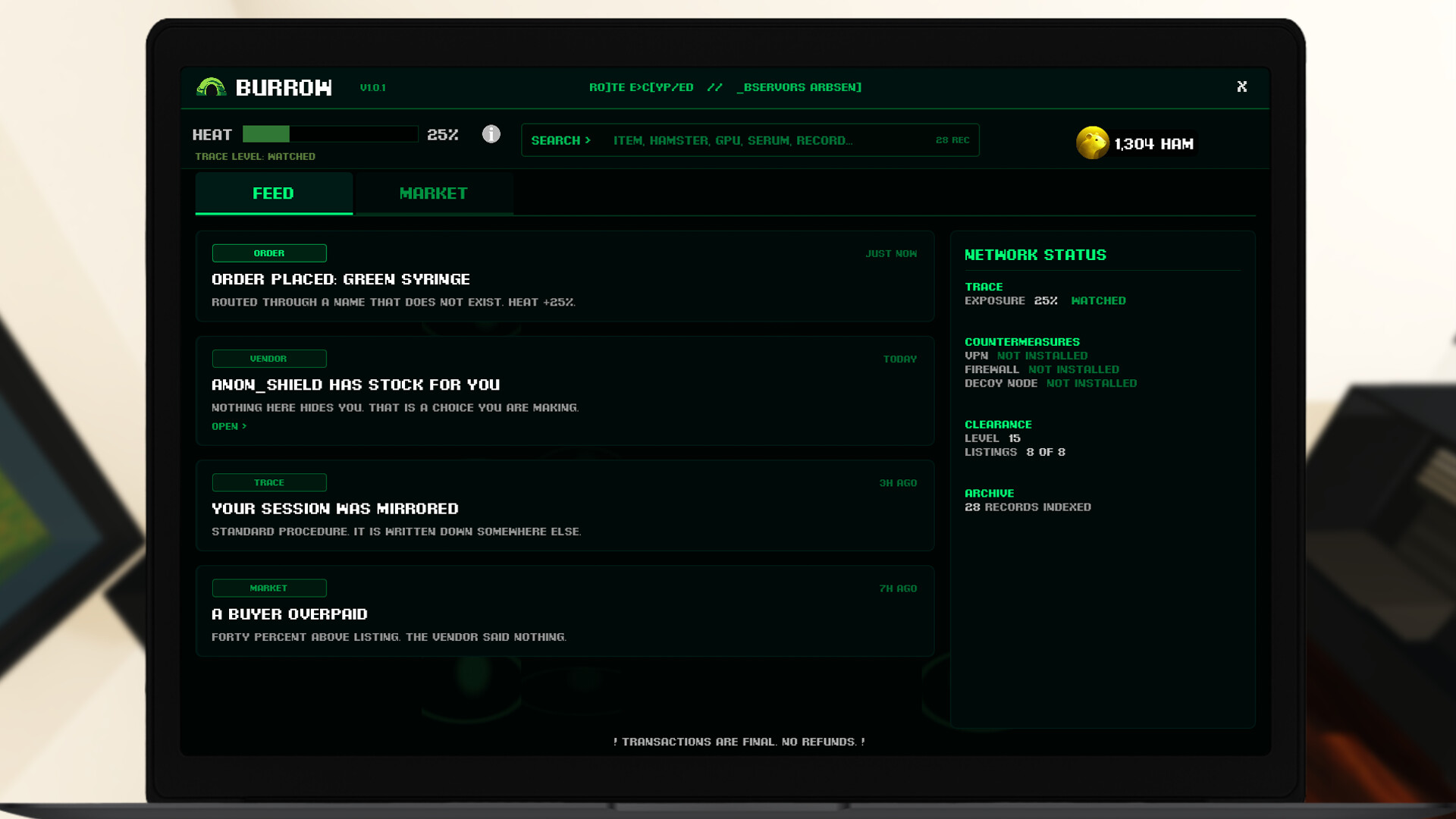Open 'A Buyer Overpaid' feed entry
1456x819 pixels.
(565, 611)
